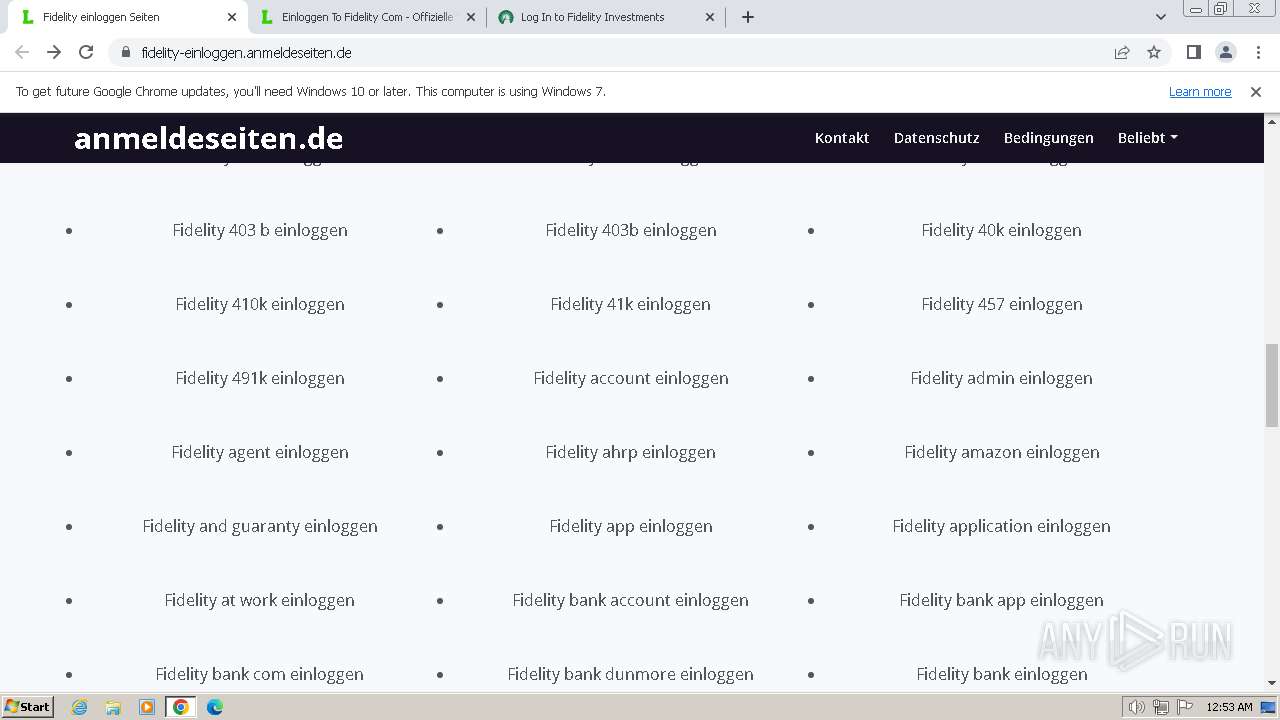This screenshot has height=720, width=1280.
Task: Click the scrollbar down arrow
Action: click(x=1272, y=683)
